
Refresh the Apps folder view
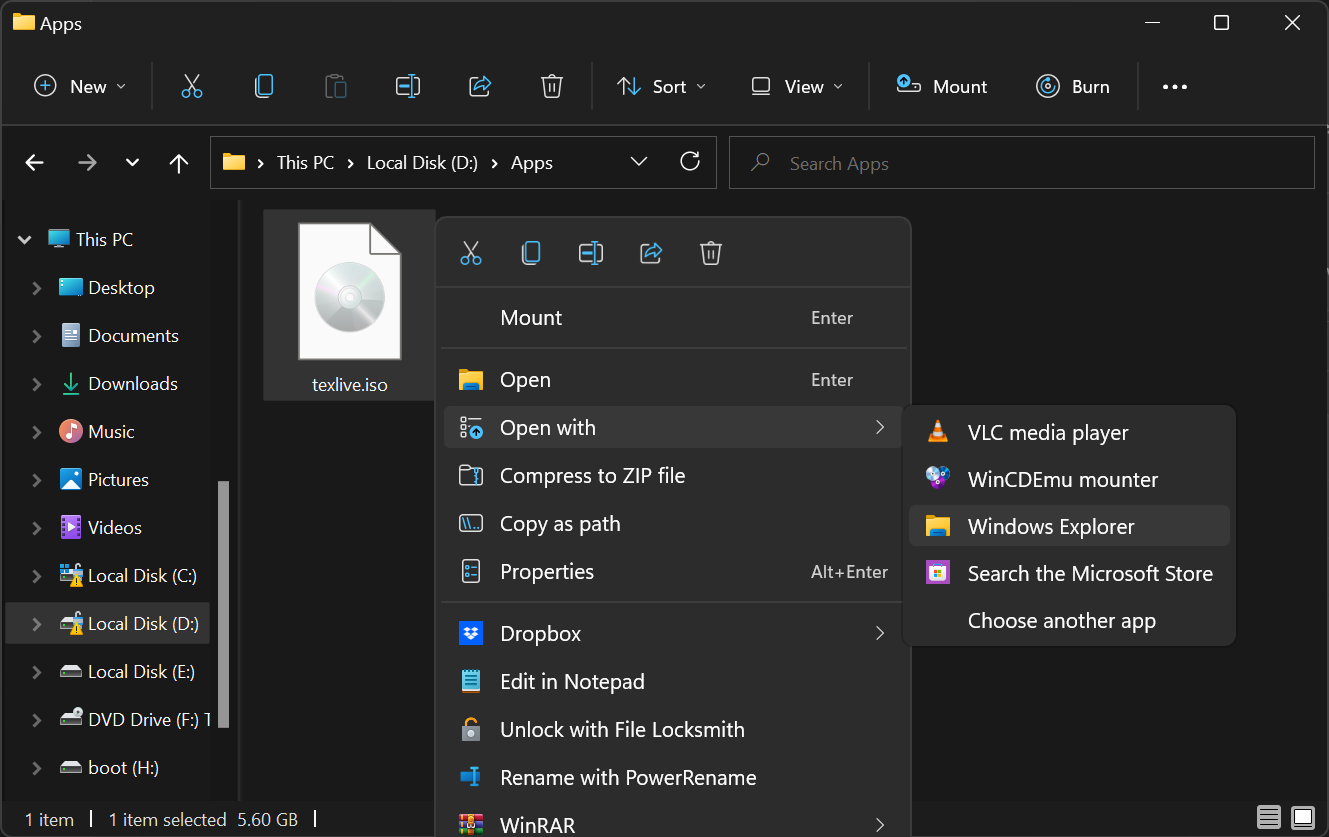coord(689,162)
